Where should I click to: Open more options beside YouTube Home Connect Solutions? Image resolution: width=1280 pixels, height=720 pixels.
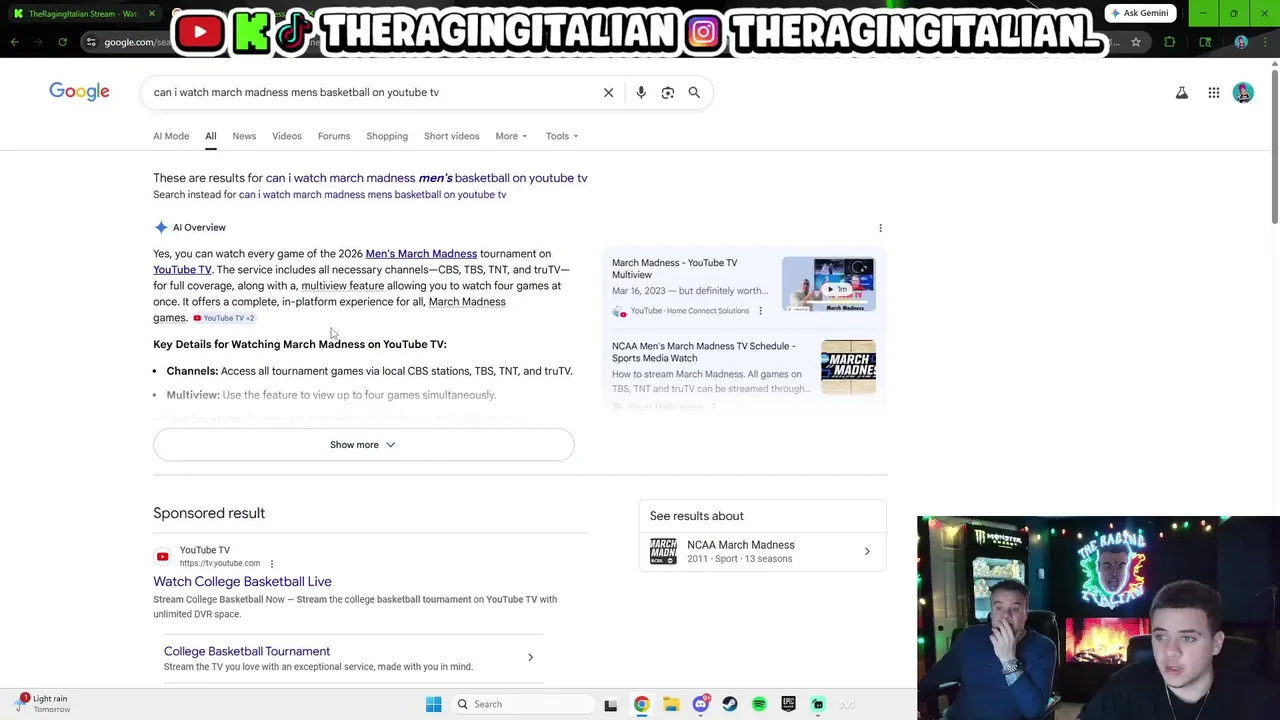760,311
